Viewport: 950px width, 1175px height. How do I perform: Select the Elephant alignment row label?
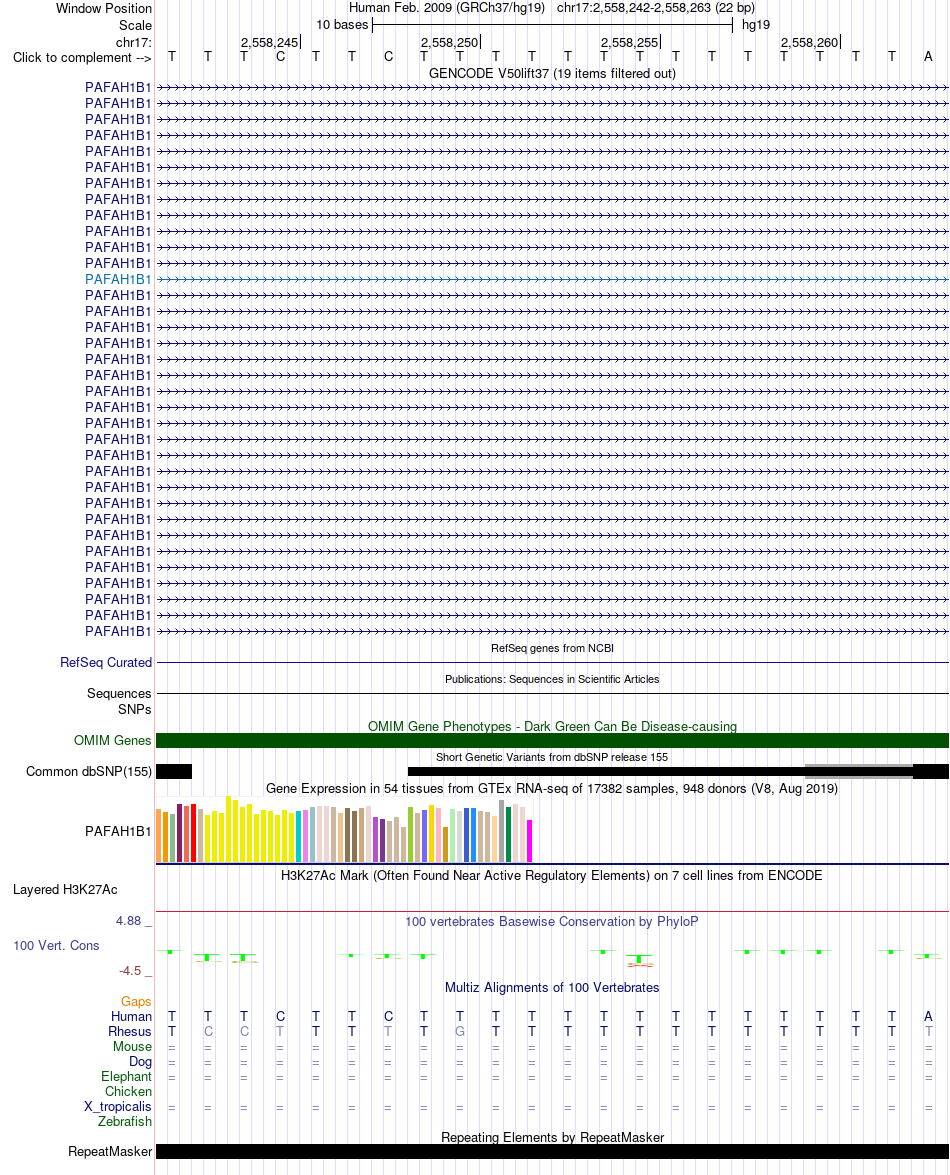(x=126, y=1076)
